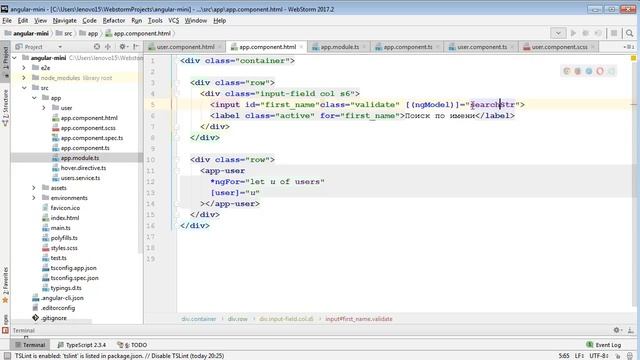Switch to app.component.ts editor tab
The image size is (640, 360).
pos(407,47)
